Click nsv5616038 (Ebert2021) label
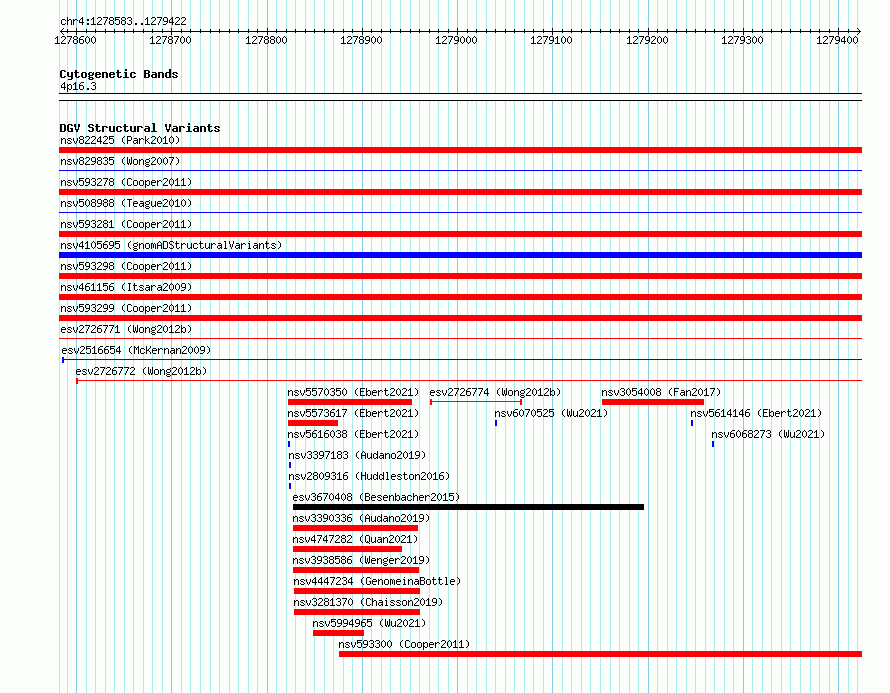The image size is (890, 693). pos(353,434)
